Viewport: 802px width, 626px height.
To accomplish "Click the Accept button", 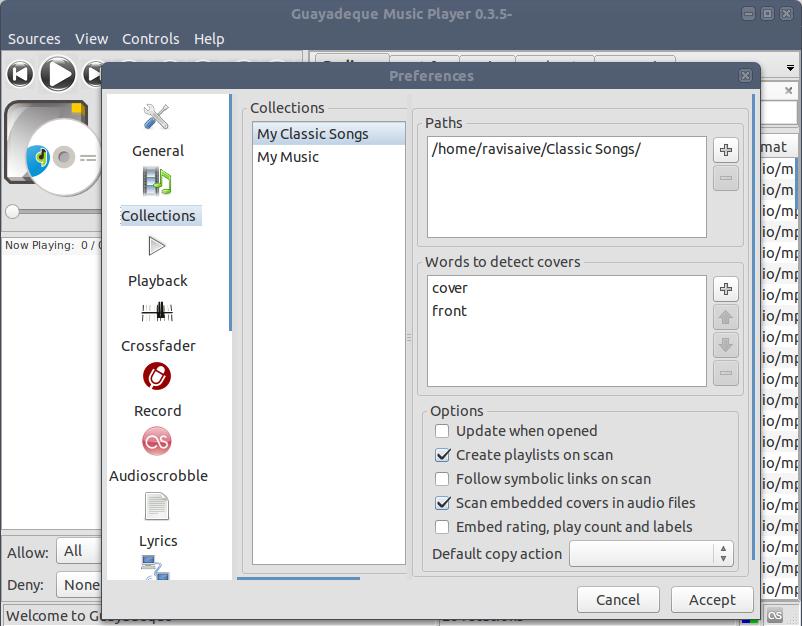I will click(x=712, y=600).
